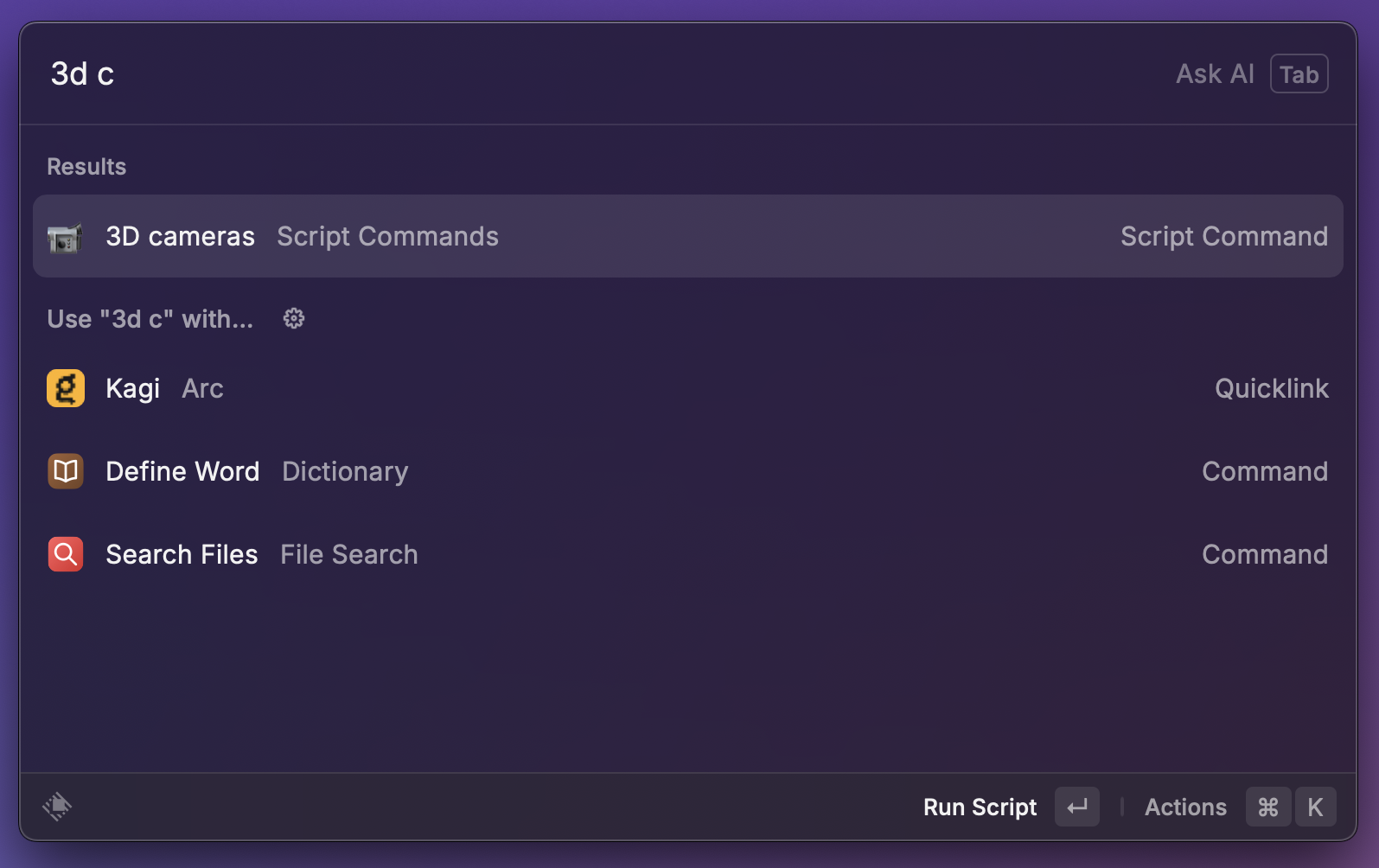
Task: Click the yellow Kagi quicklink icon
Action: [x=66, y=388]
